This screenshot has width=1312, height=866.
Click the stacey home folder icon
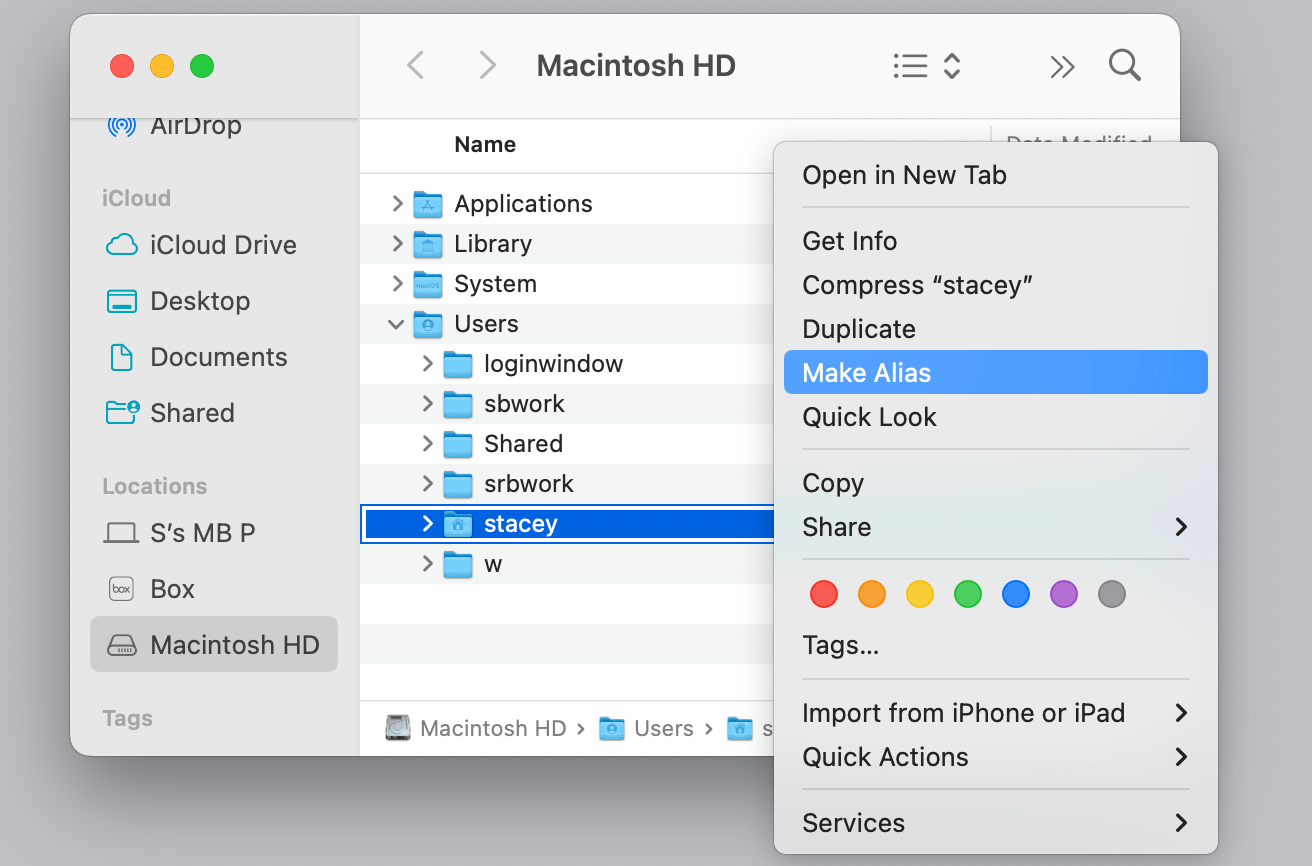point(458,524)
